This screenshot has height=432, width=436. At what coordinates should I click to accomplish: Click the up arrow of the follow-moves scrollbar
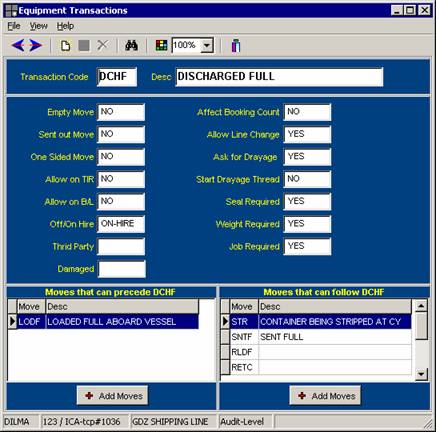point(421,305)
